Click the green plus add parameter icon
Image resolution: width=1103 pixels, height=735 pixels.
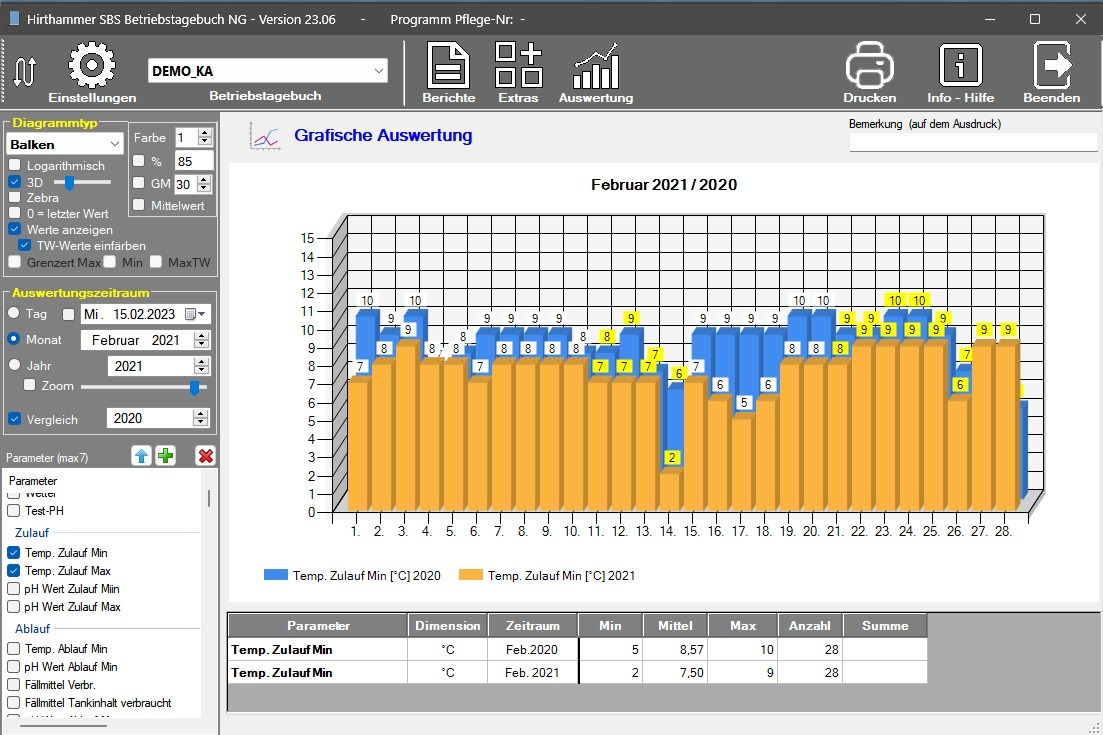tap(166, 456)
